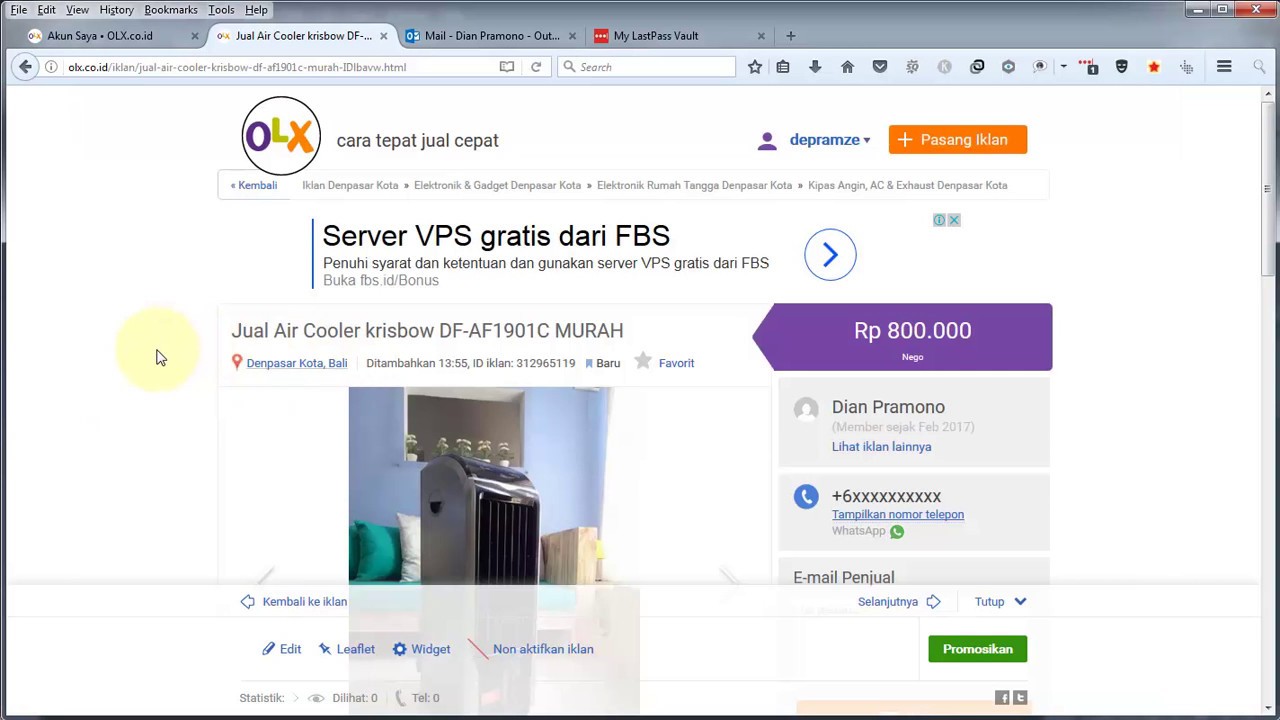
Task: Click Tampilkan nomor telepon link
Action: pyautogui.click(x=898, y=514)
